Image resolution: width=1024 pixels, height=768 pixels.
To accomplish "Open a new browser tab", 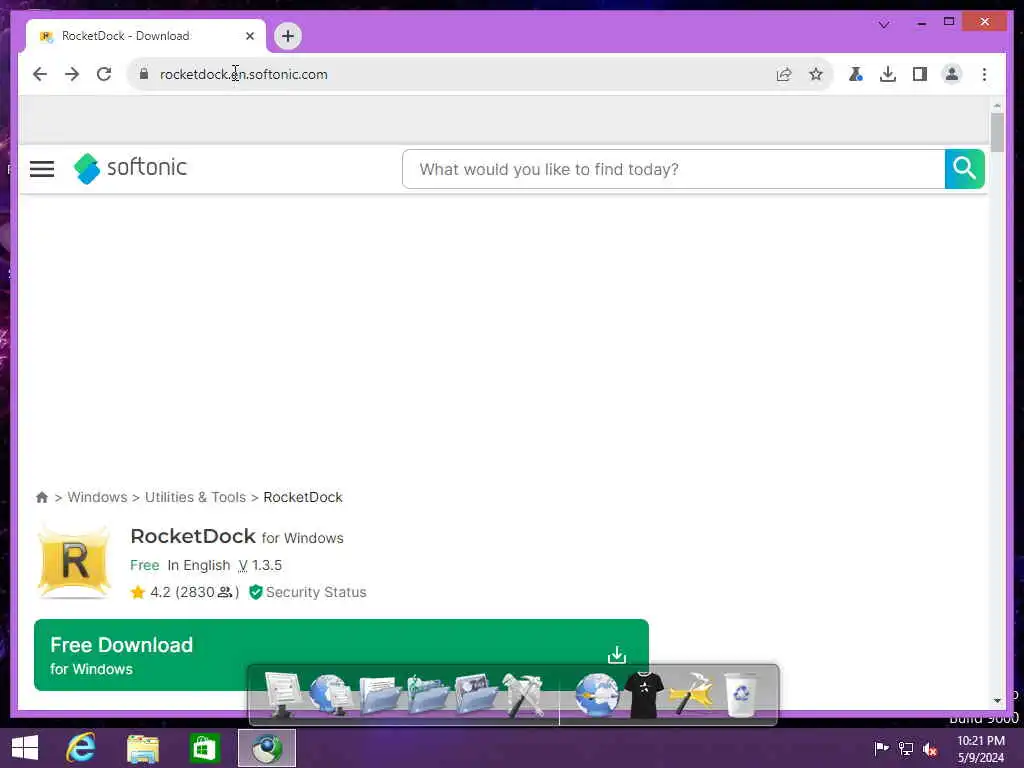I will pyautogui.click(x=288, y=36).
